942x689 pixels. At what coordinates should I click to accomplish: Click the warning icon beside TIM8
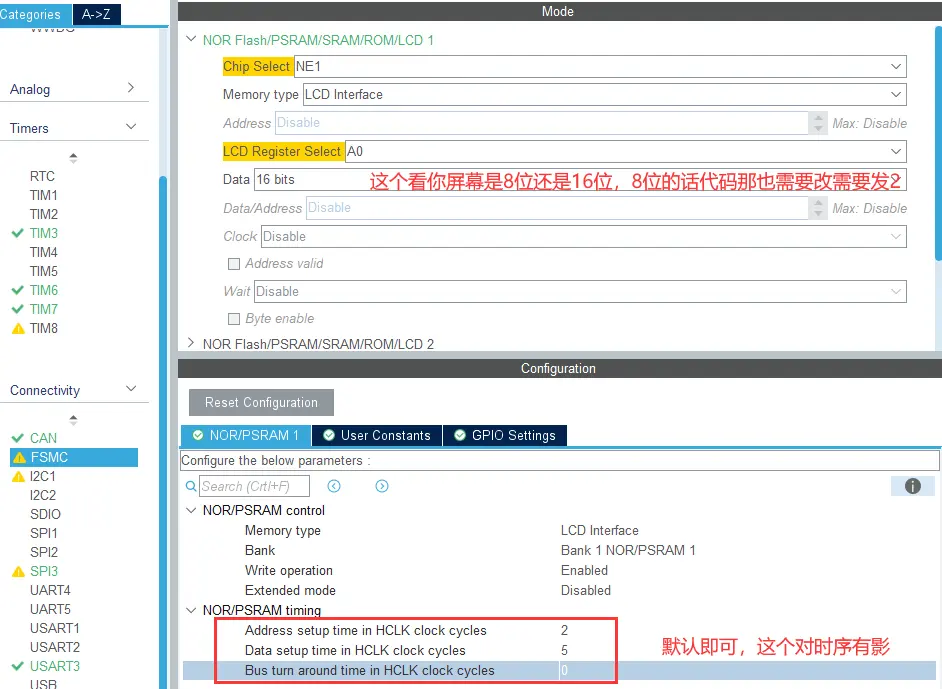(x=17, y=328)
